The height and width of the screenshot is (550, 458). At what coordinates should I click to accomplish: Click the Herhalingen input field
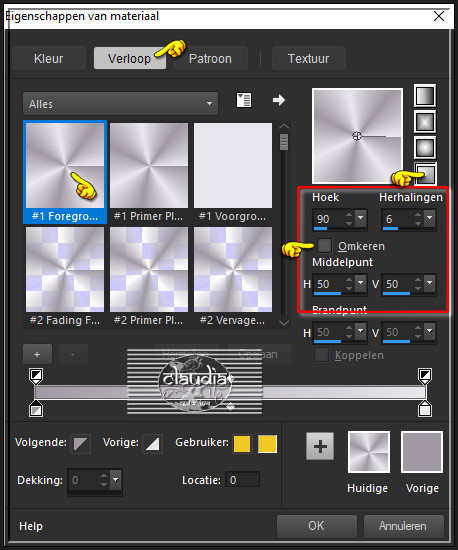[397, 219]
